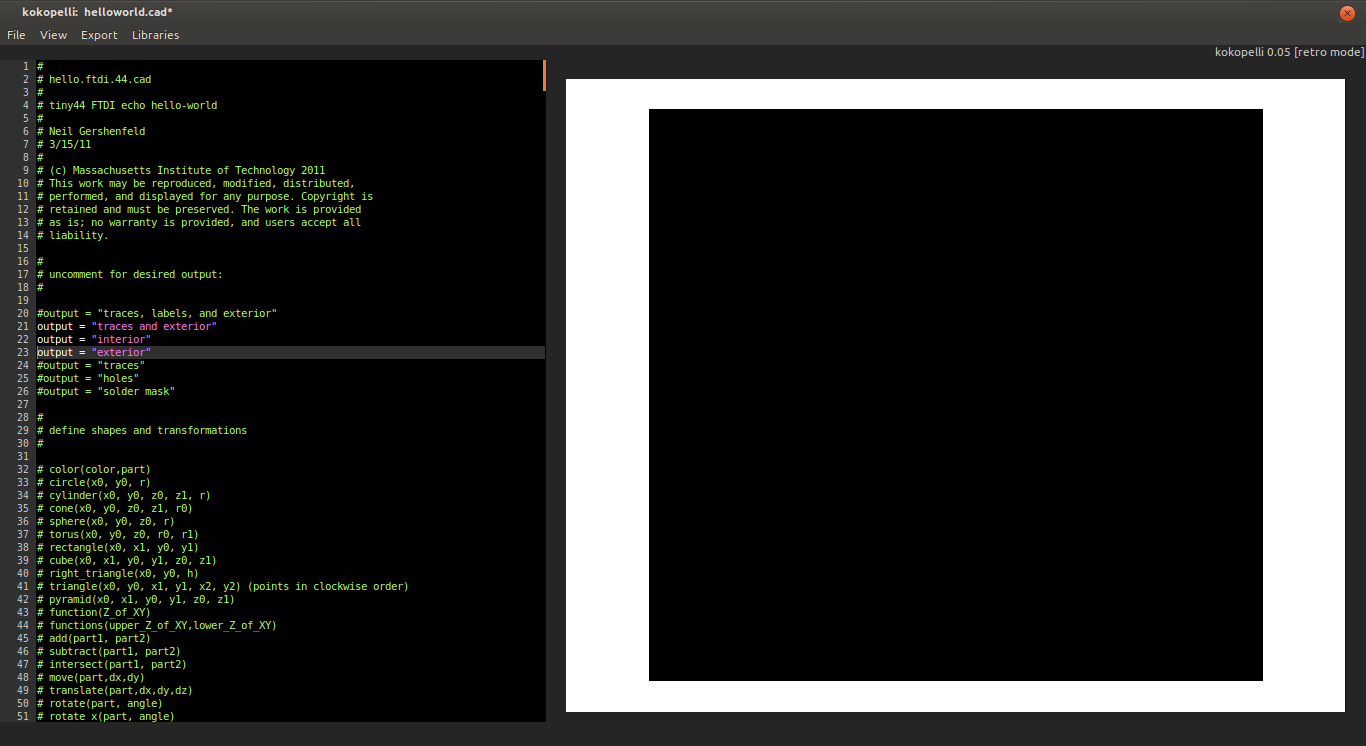Click the "retained and must be preserved" line
The width and height of the screenshot is (1366, 746).
tap(199, 209)
